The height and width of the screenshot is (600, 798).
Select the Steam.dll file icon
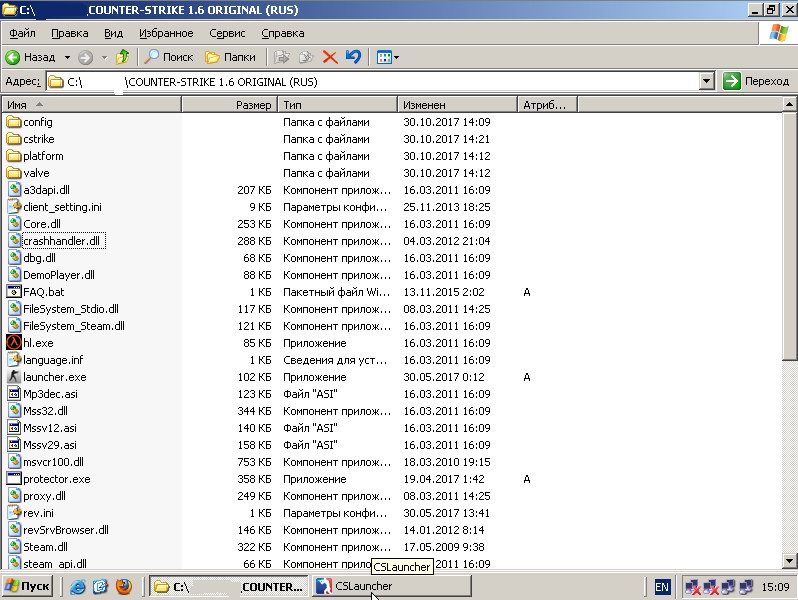coord(14,547)
